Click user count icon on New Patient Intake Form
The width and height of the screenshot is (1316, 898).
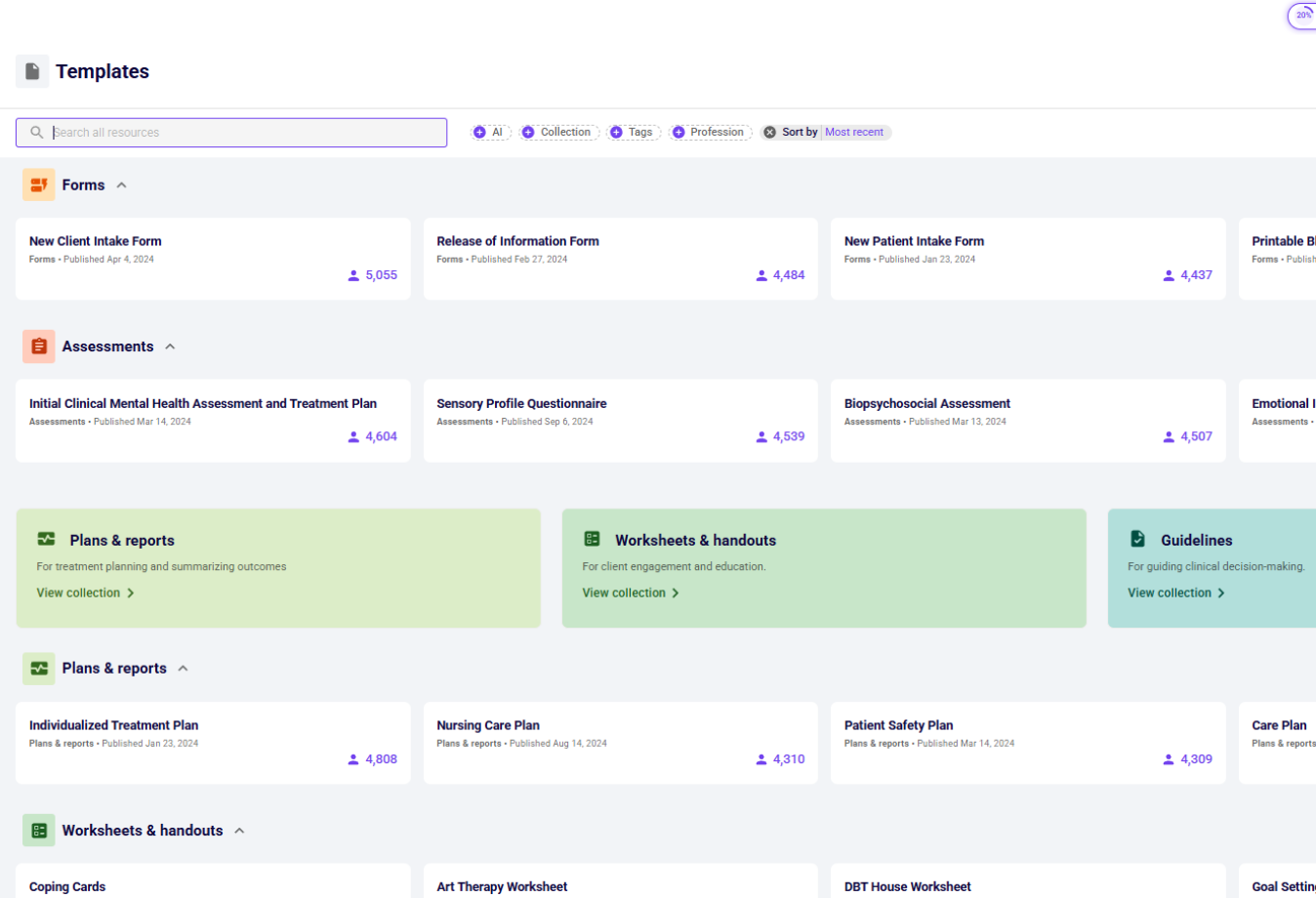click(x=1169, y=276)
